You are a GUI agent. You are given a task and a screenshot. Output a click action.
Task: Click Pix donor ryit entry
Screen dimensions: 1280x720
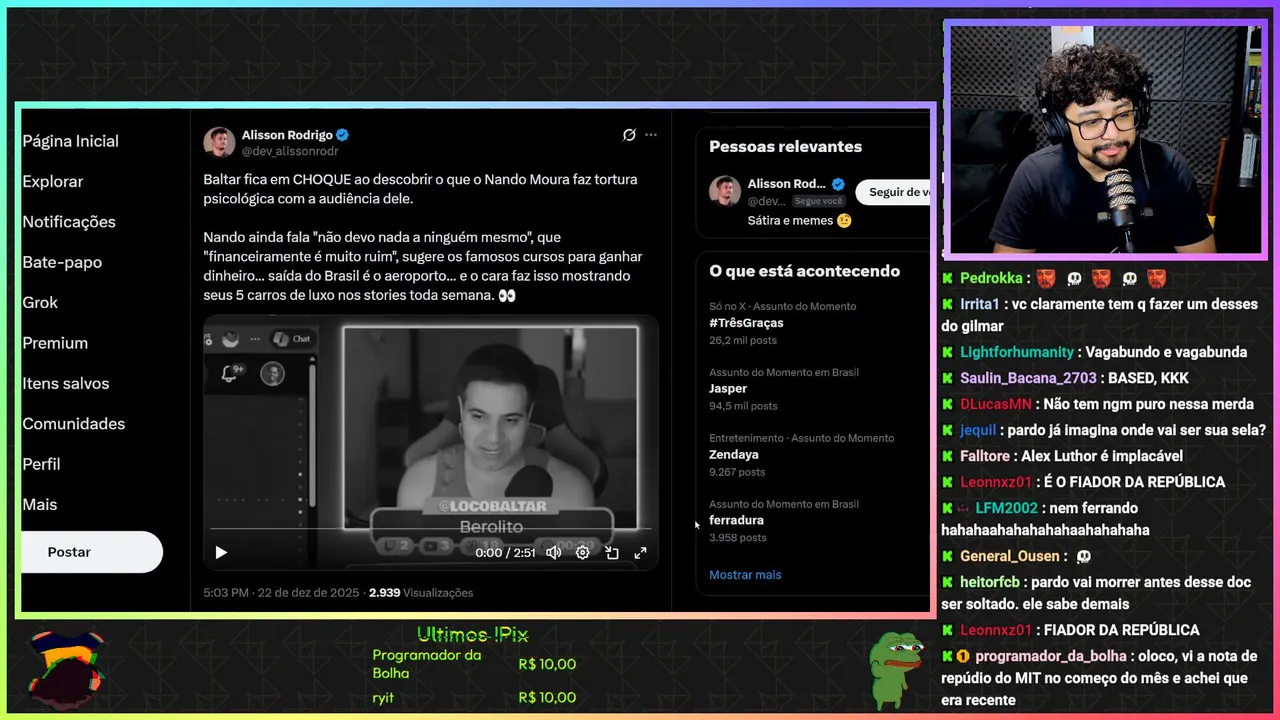[383, 698]
